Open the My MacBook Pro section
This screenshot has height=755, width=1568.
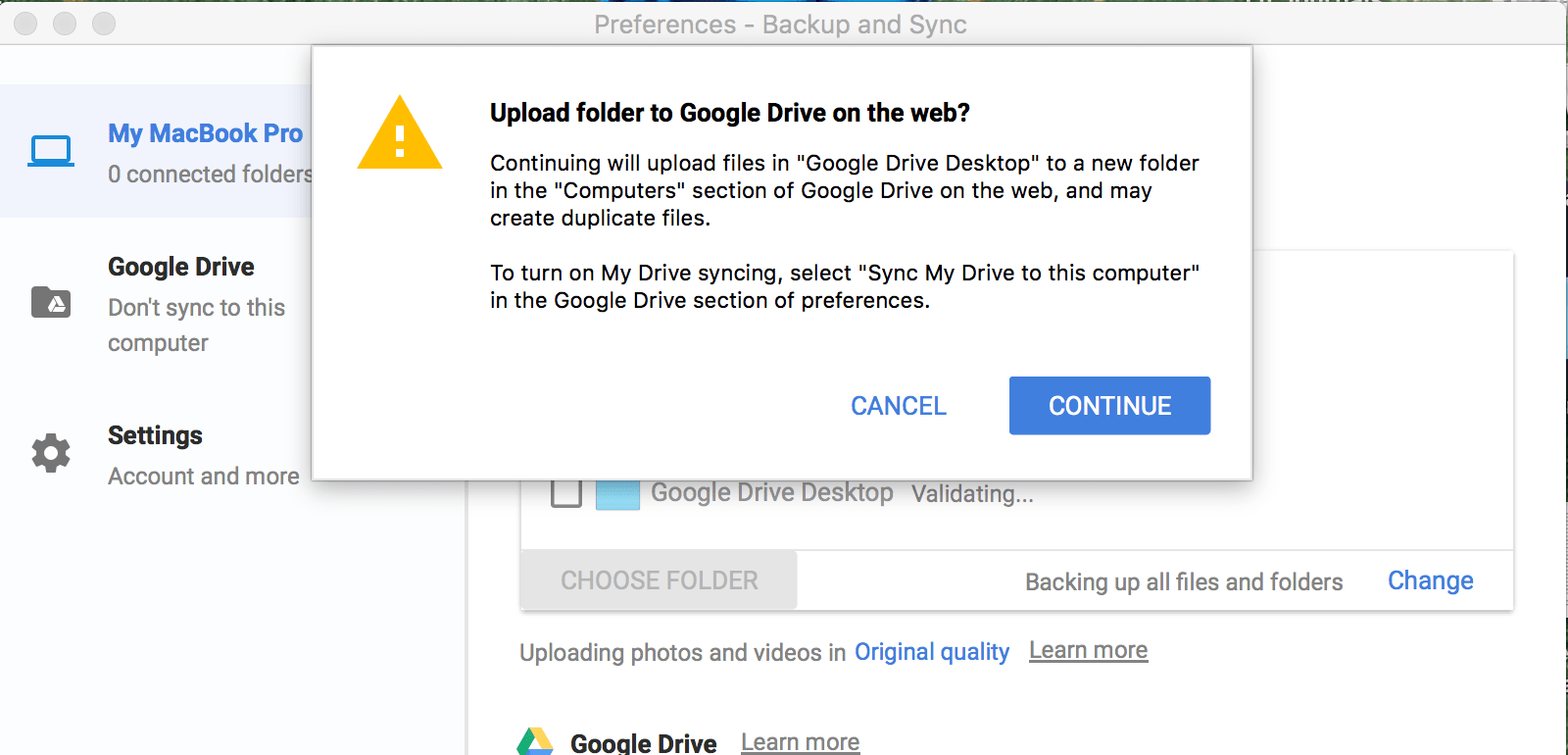click(x=157, y=151)
